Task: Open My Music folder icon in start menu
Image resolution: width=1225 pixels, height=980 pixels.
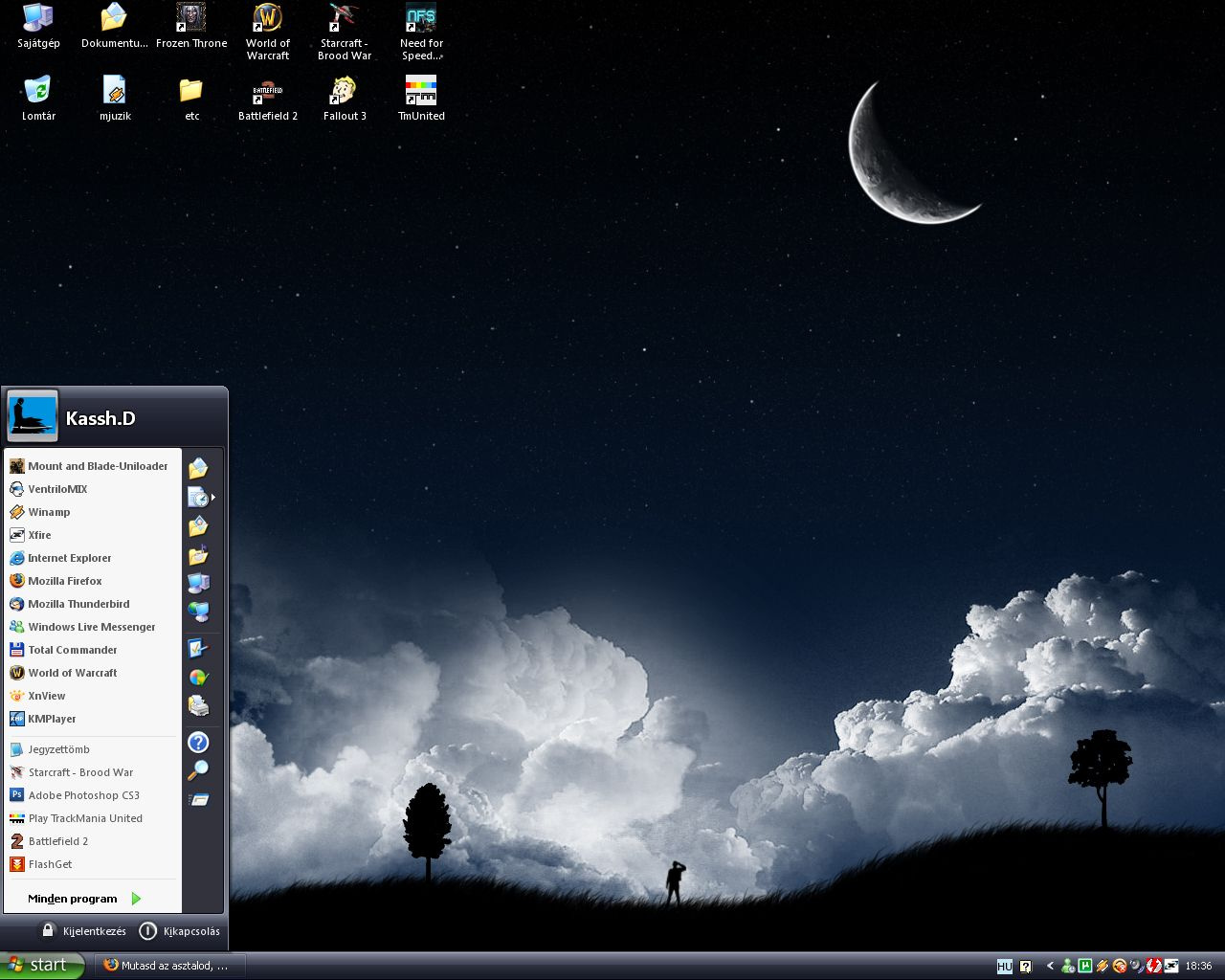Action: tap(198, 555)
